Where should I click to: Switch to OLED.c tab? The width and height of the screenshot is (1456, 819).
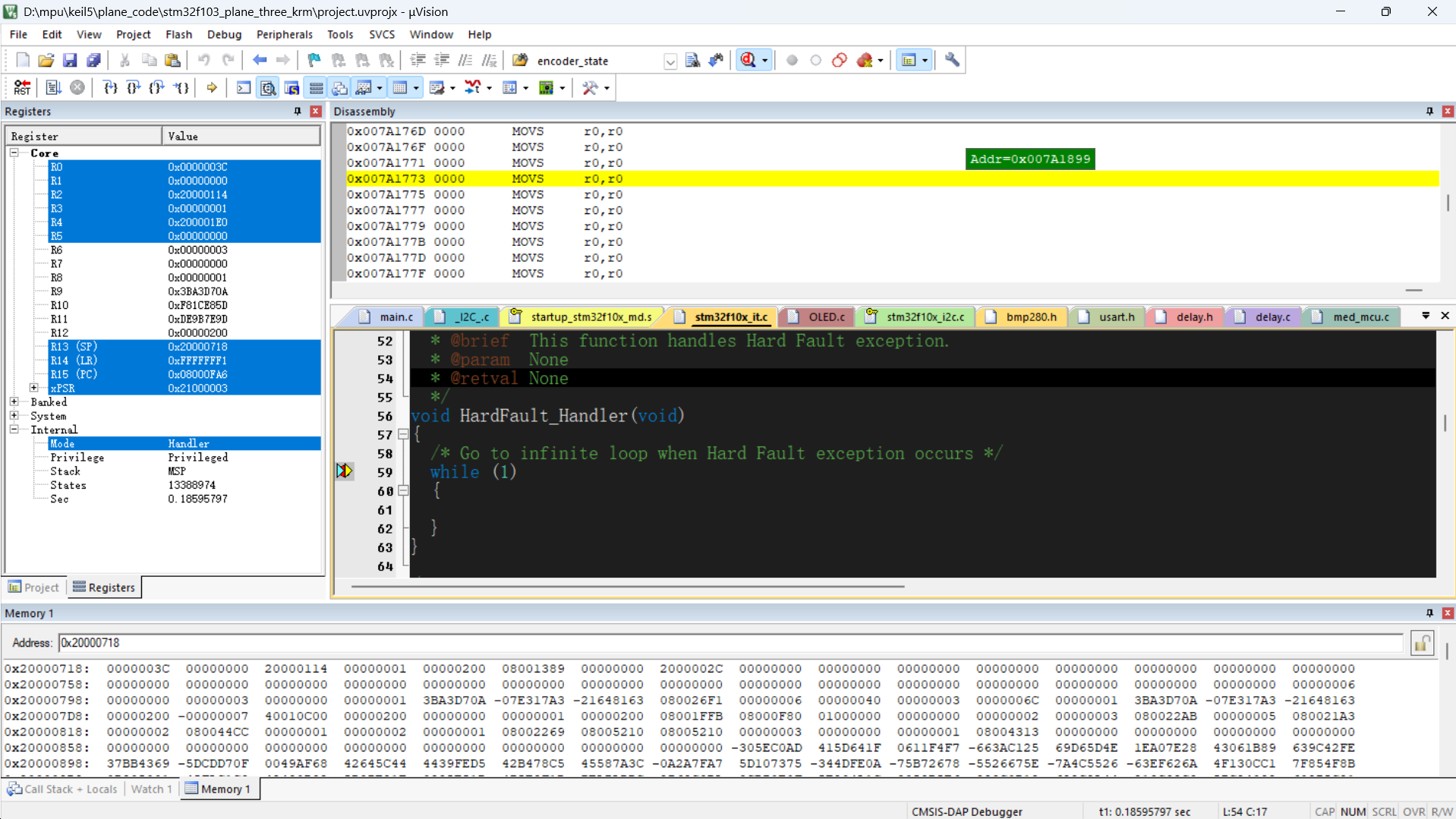(818, 317)
